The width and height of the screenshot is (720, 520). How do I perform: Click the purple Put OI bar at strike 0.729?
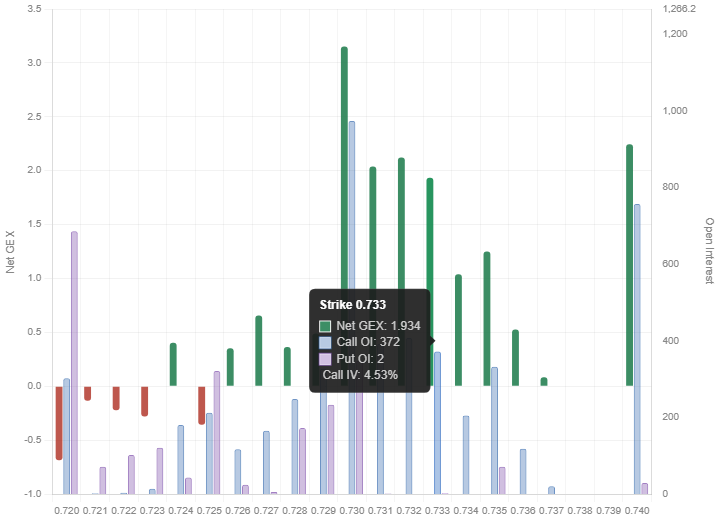[x=331, y=450]
